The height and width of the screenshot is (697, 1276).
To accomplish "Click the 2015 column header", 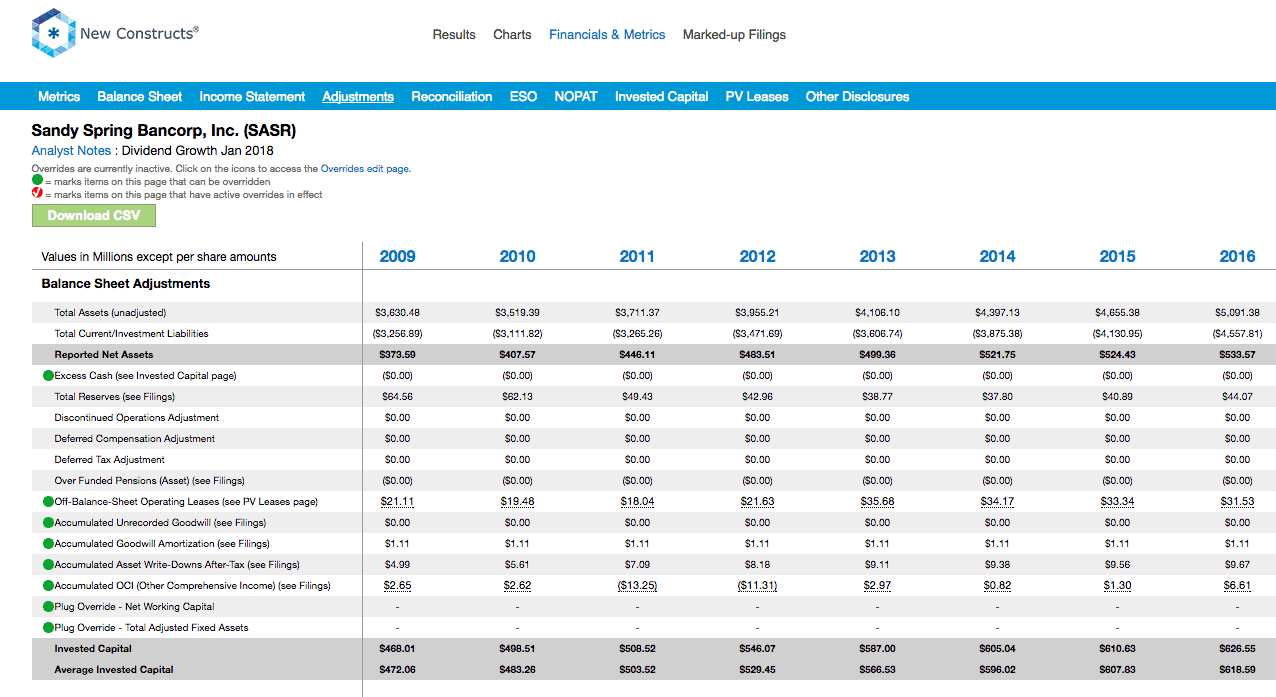I will (x=1117, y=257).
